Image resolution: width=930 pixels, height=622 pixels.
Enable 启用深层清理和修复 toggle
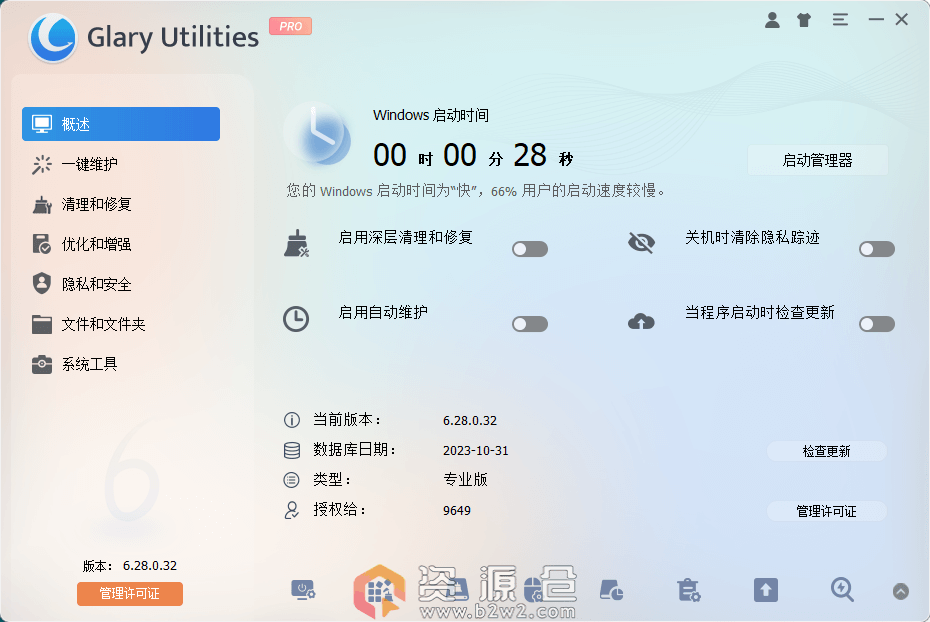coord(529,248)
